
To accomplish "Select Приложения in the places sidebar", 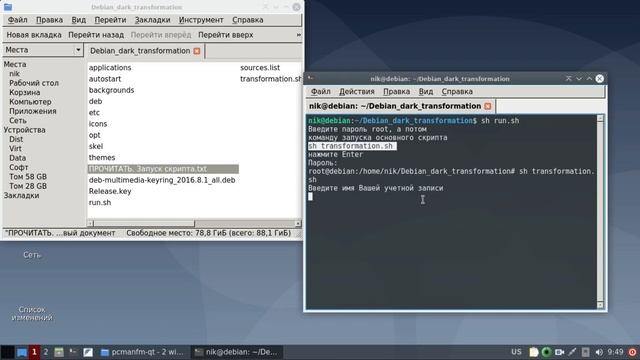I will [x=33, y=111].
